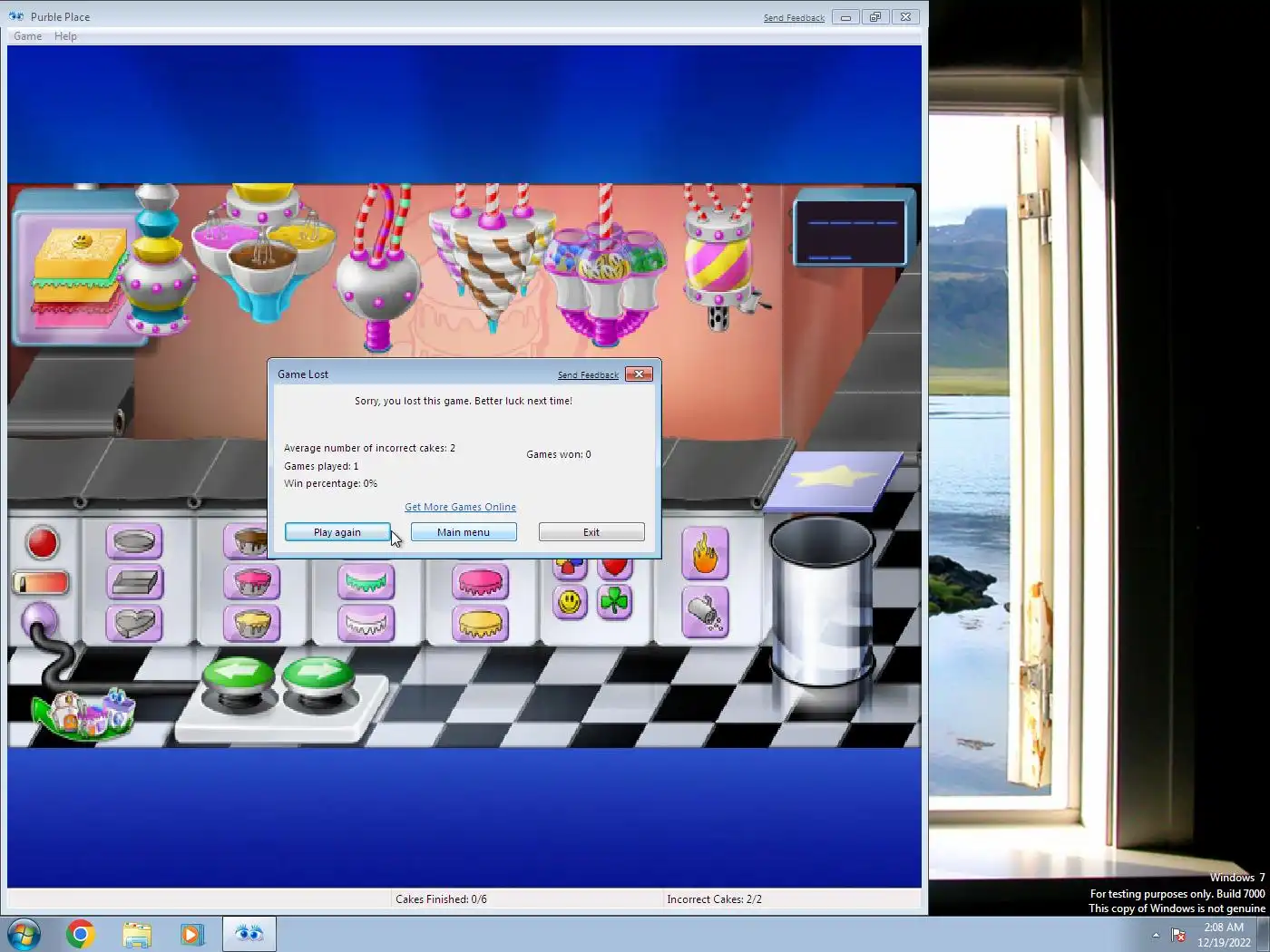
Task: Pick the green clover decoration
Action: pyautogui.click(x=614, y=602)
